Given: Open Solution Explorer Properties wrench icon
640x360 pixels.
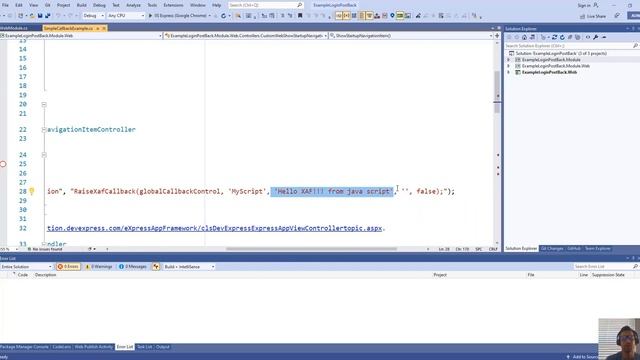Looking at the screenshot, I should coord(596,37).
